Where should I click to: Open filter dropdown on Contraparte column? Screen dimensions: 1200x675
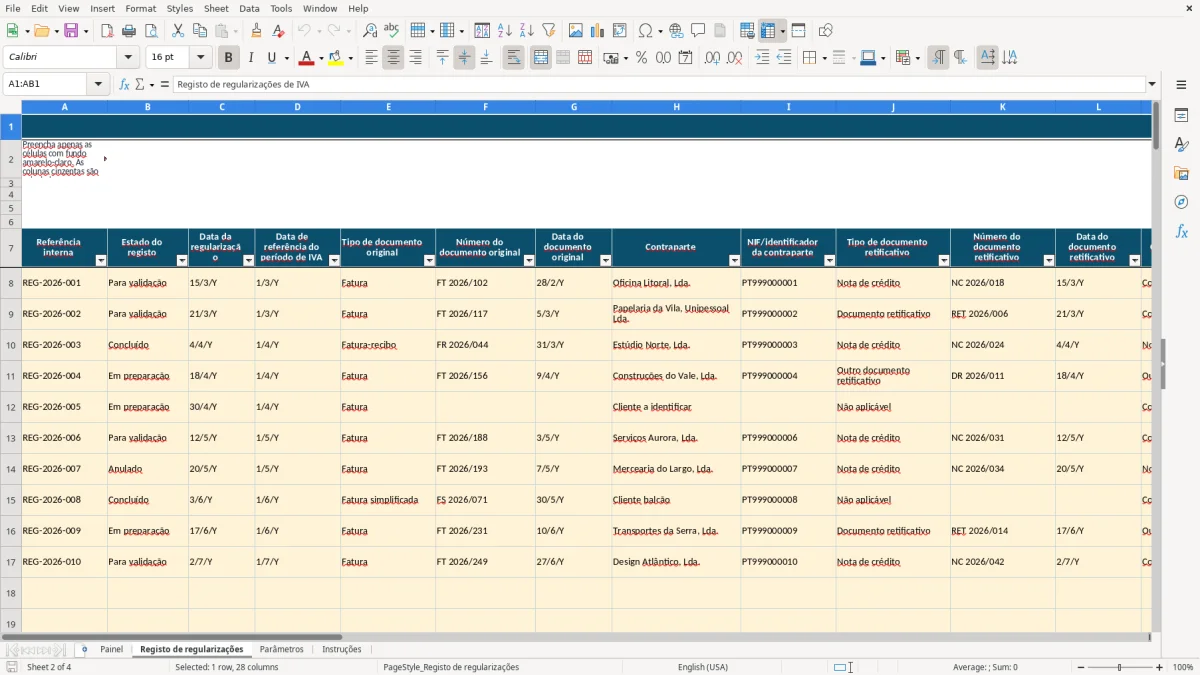734,260
